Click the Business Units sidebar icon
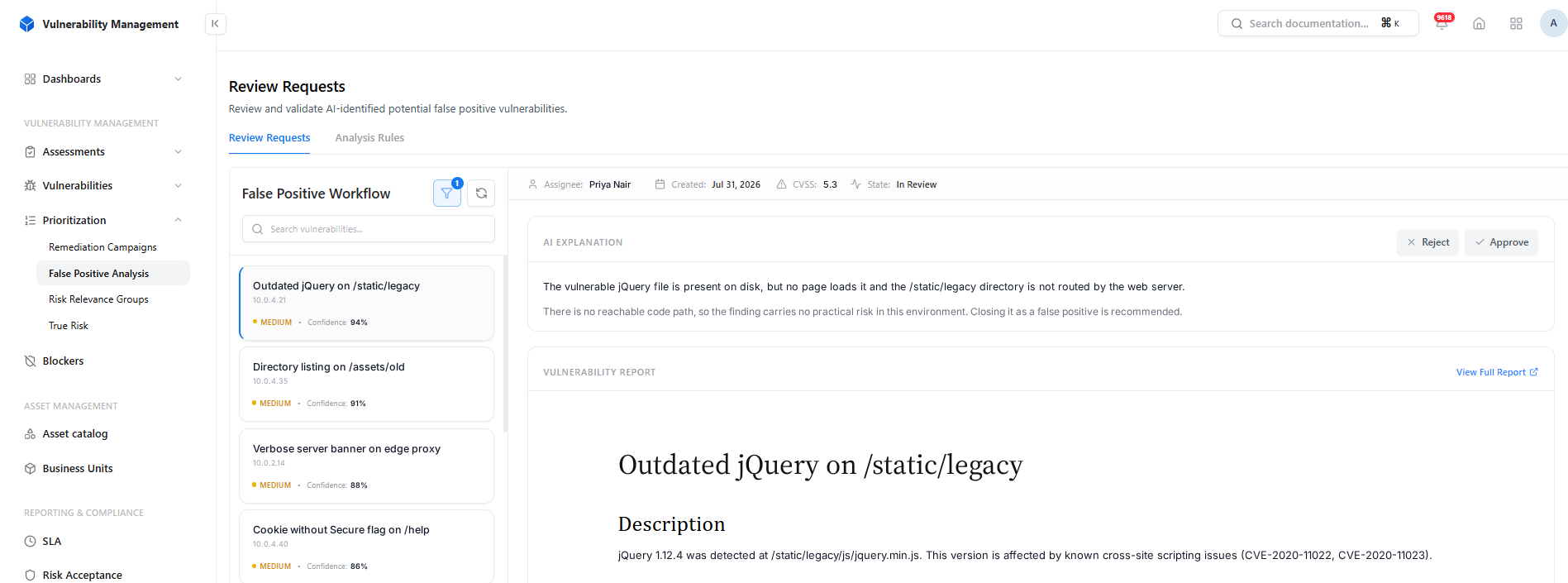 click(31, 469)
